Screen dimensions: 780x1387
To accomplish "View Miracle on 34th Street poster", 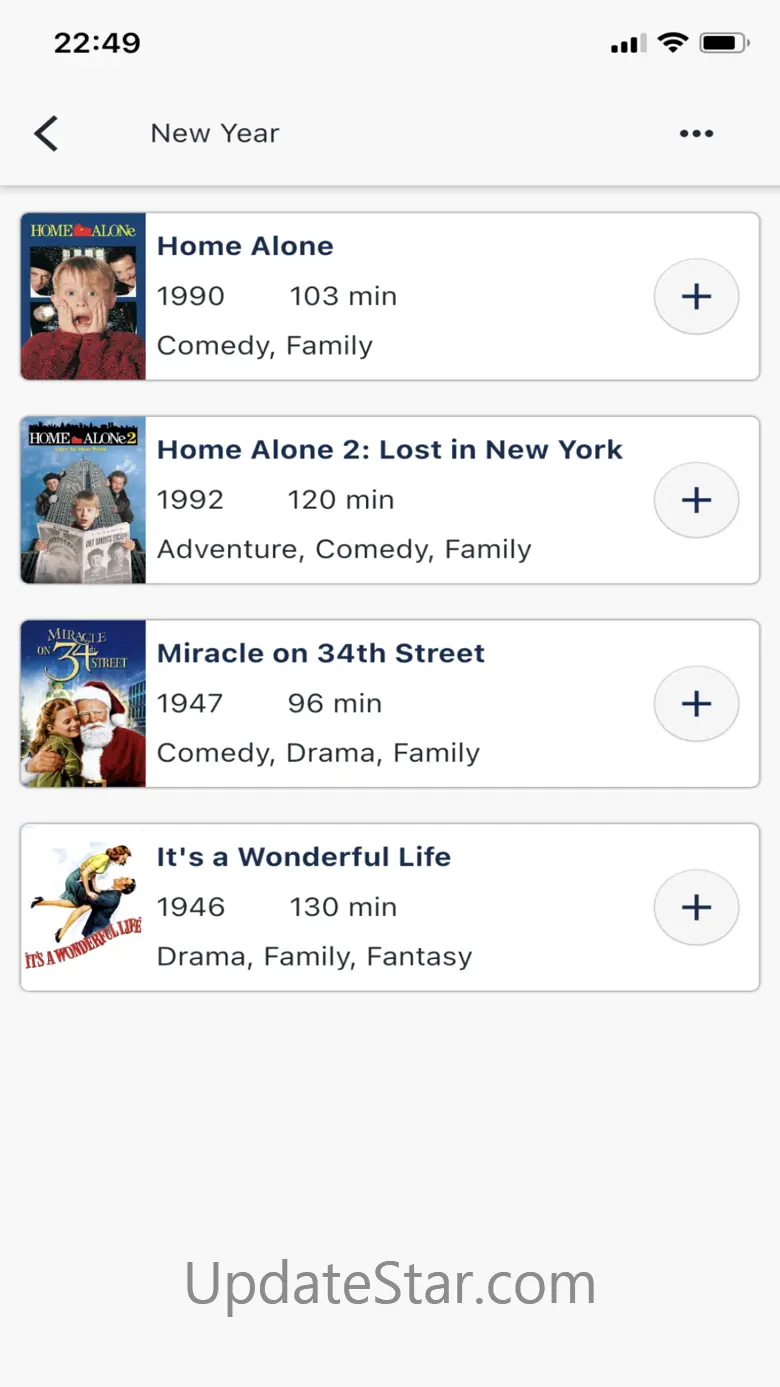I will click(x=83, y=704).
